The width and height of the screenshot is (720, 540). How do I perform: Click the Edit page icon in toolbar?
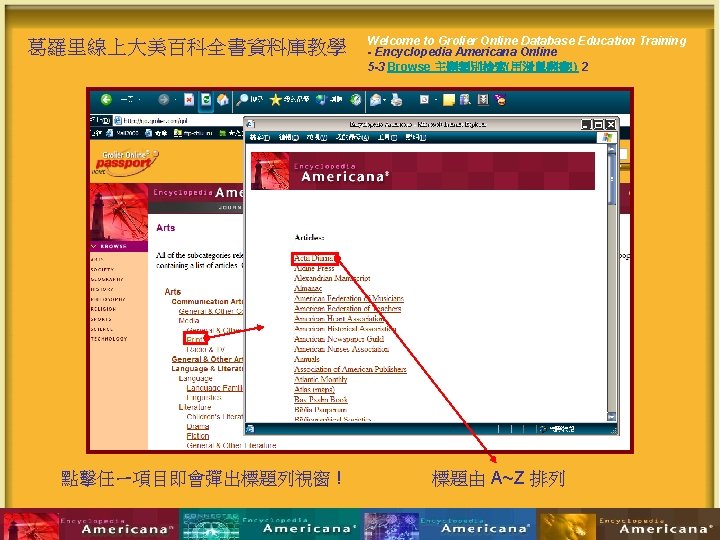[424, 100]
